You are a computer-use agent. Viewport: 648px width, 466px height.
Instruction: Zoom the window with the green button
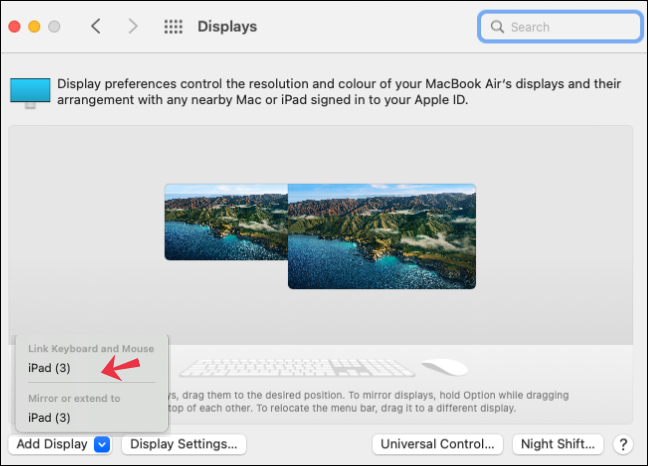pos(54,26)
